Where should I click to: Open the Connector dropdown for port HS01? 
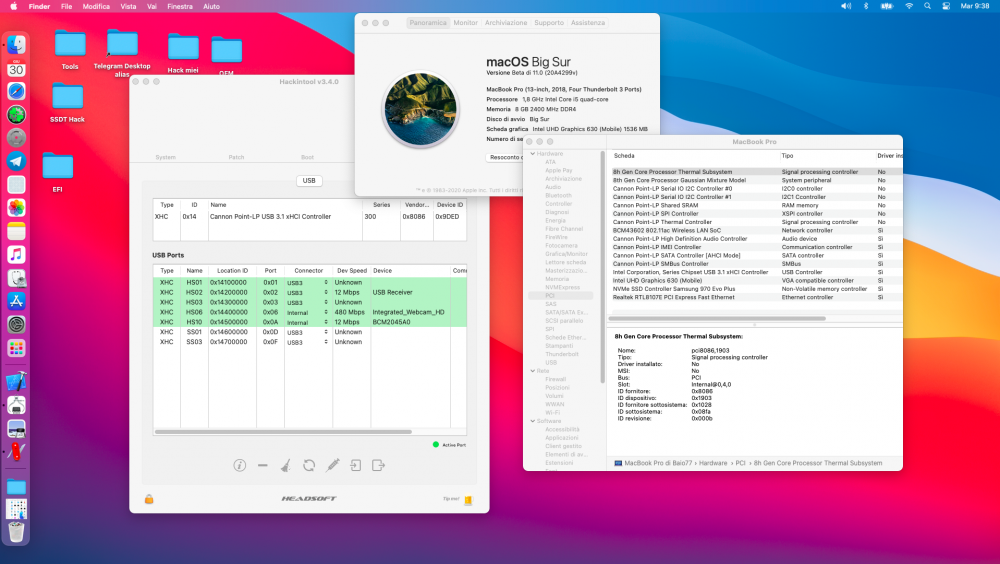tap(307, 283)
